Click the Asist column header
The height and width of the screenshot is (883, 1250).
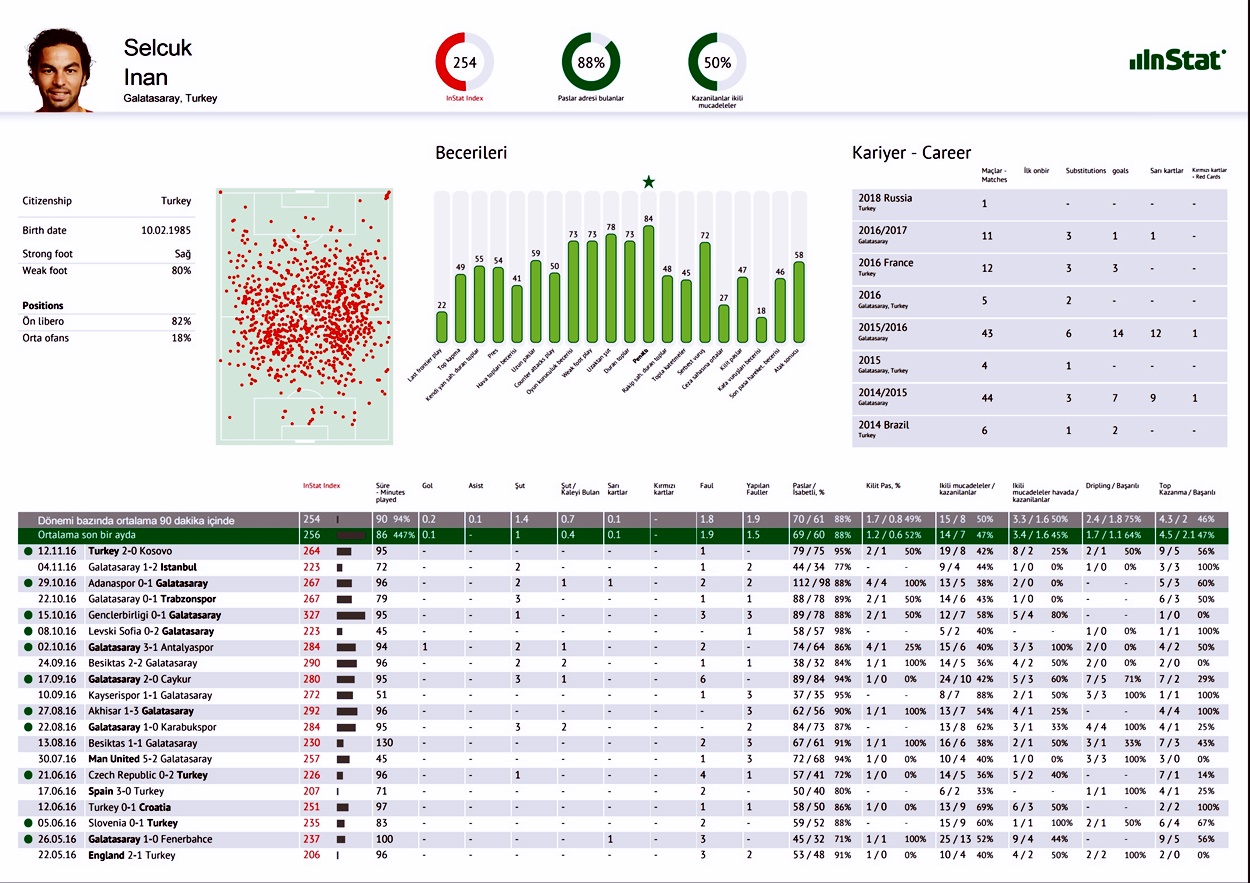[x=476, y=486]
